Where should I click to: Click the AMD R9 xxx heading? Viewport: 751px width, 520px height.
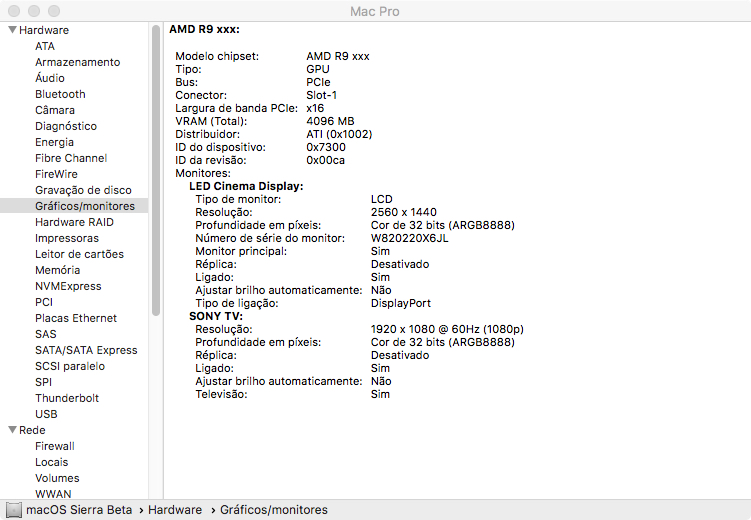click(x=204, y=29)
